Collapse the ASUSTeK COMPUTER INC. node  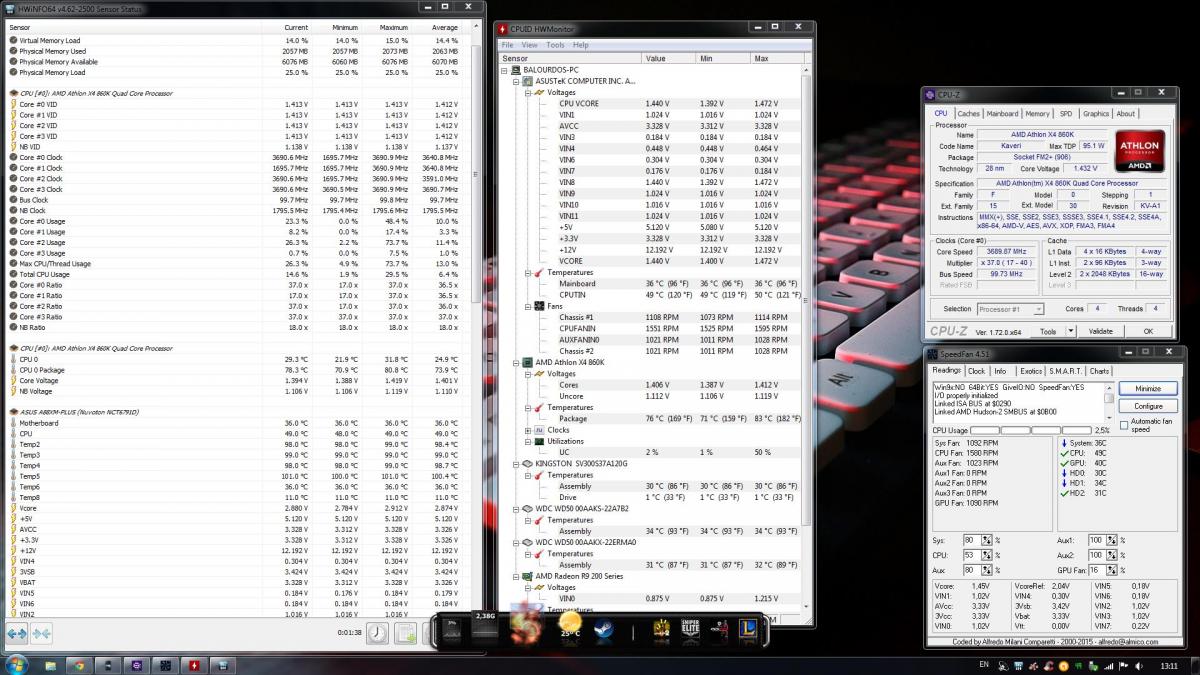[x=516, y=81]
